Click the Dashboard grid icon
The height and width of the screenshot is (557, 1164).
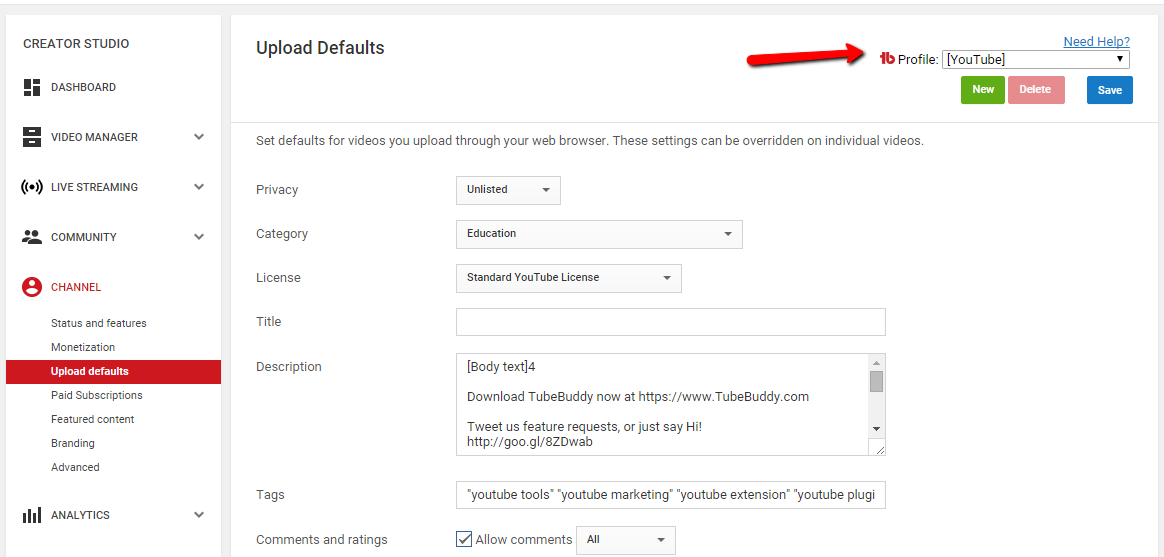[x=32, y=88]
